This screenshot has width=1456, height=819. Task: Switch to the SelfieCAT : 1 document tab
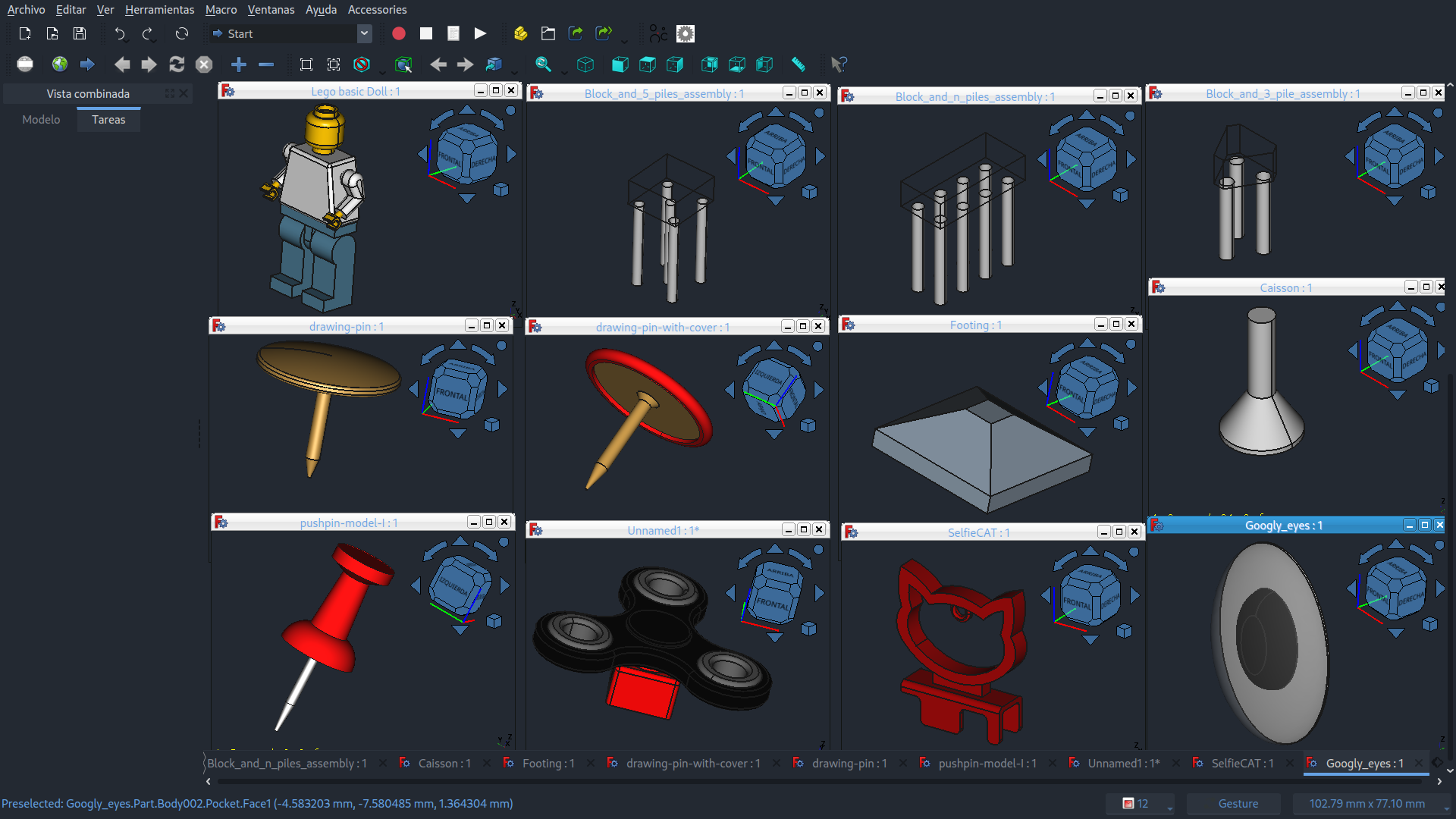[1242, 764]
